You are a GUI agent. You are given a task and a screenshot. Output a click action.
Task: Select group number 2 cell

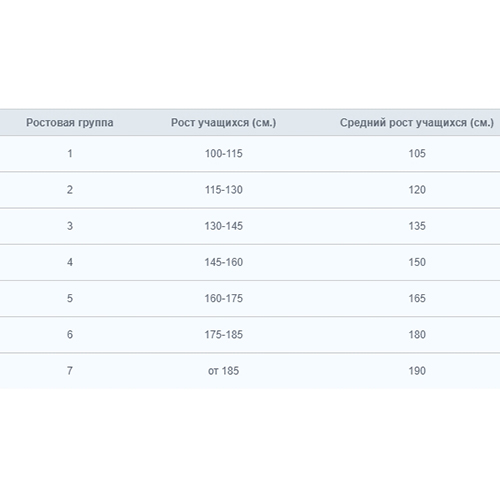pyautogui.click(x=70, y=190)
